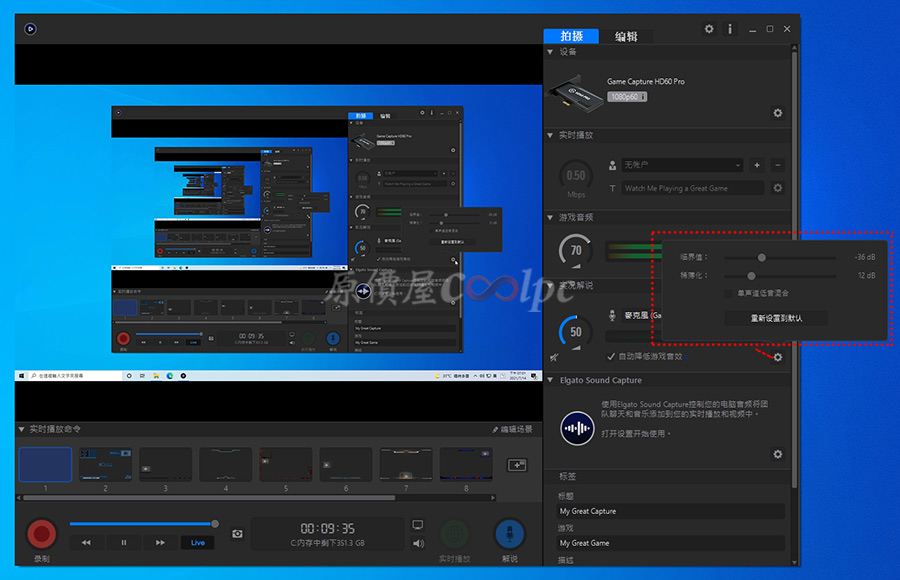Image resolution: width=900 pixels, height=580 pixels.
Task: Click the game audio 70 volume dial
Action: coord(576,250)
